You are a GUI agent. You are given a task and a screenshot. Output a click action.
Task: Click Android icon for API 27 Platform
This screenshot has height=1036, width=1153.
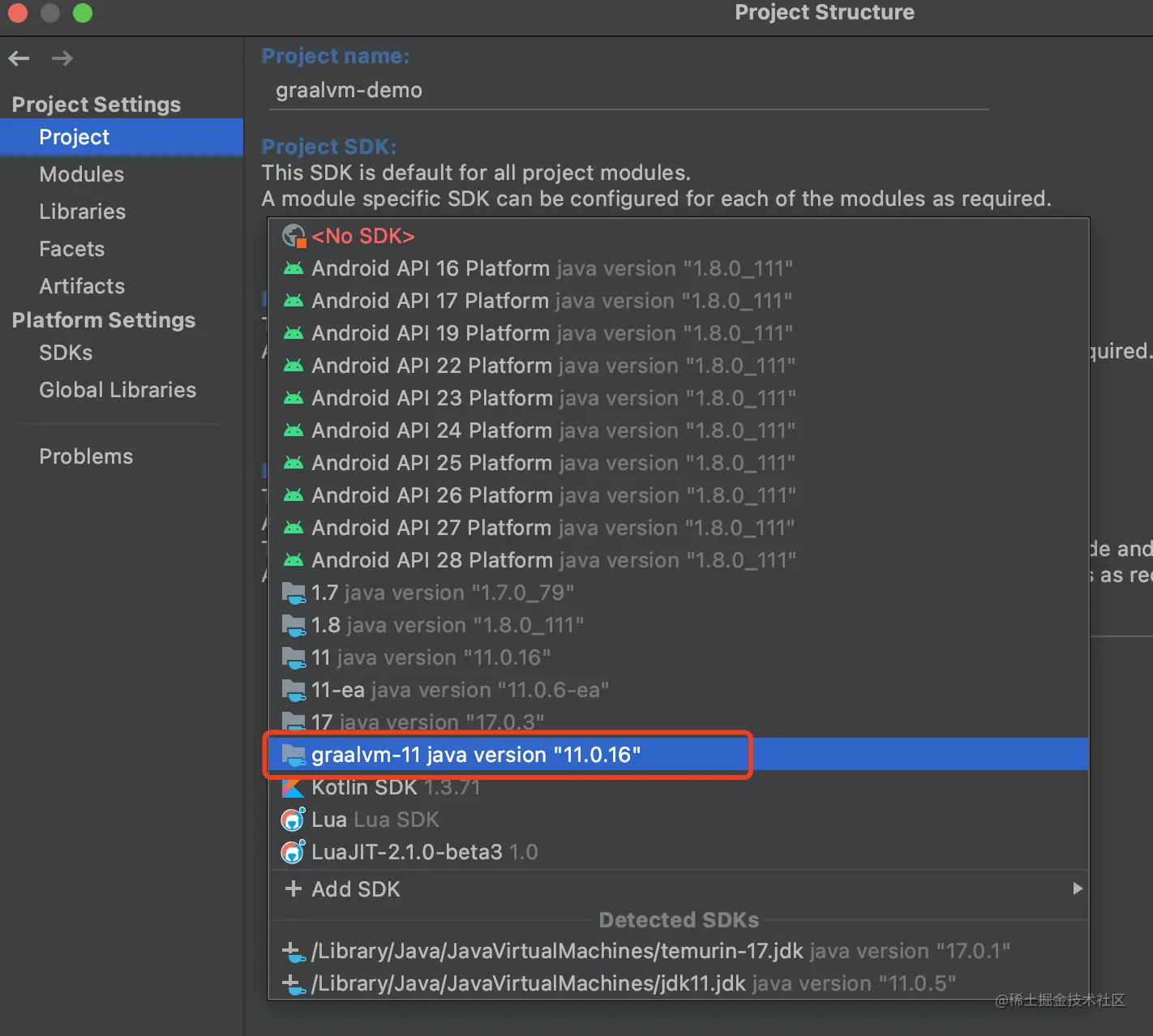294,528
